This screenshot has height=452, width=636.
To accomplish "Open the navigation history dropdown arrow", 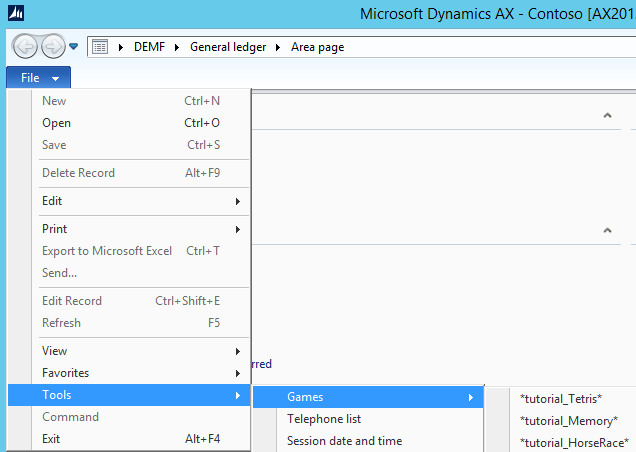I will coord(74,47).
